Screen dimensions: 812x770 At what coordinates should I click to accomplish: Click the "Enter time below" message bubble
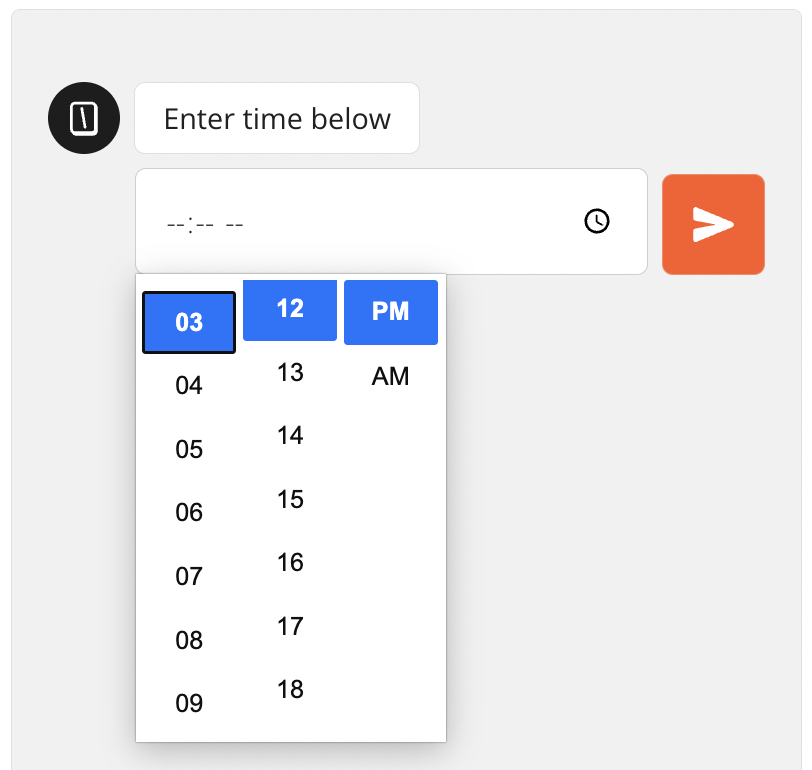click(x=277, y=119)
